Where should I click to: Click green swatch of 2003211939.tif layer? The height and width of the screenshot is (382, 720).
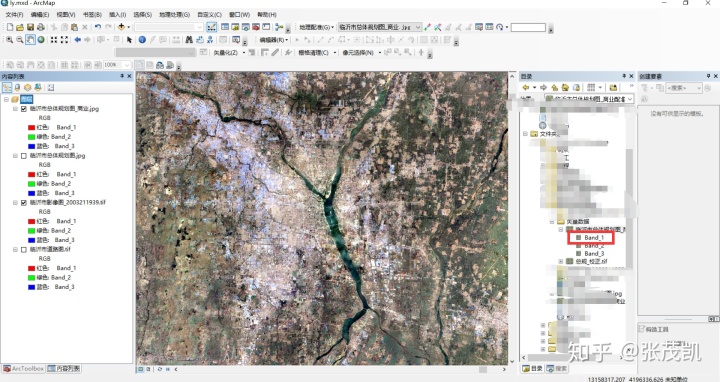tap(32, 230)
